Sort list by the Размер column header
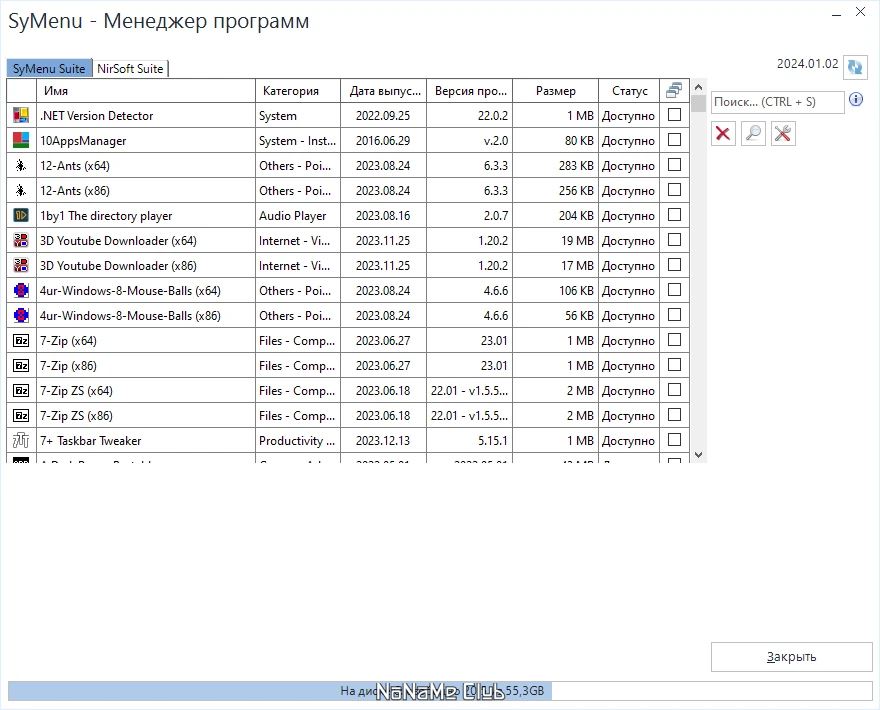Viewport: 880px width, 710px height. (x=555, y=91)
